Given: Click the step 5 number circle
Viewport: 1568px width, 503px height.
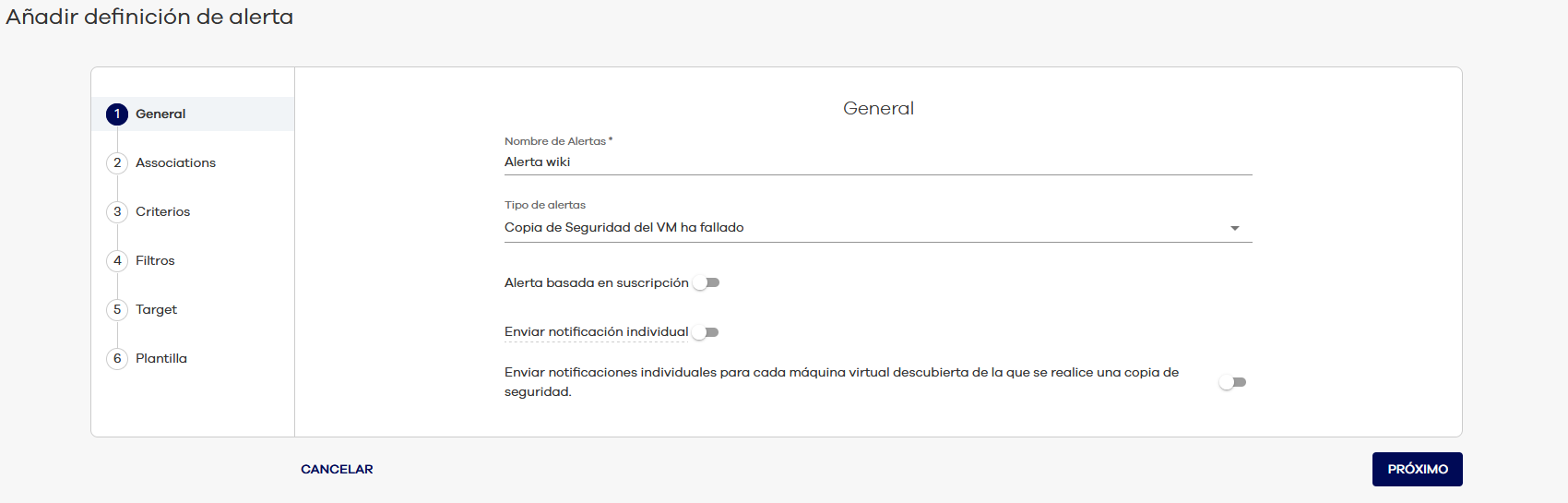Looking at the screenshot, I should click(117, 310).
